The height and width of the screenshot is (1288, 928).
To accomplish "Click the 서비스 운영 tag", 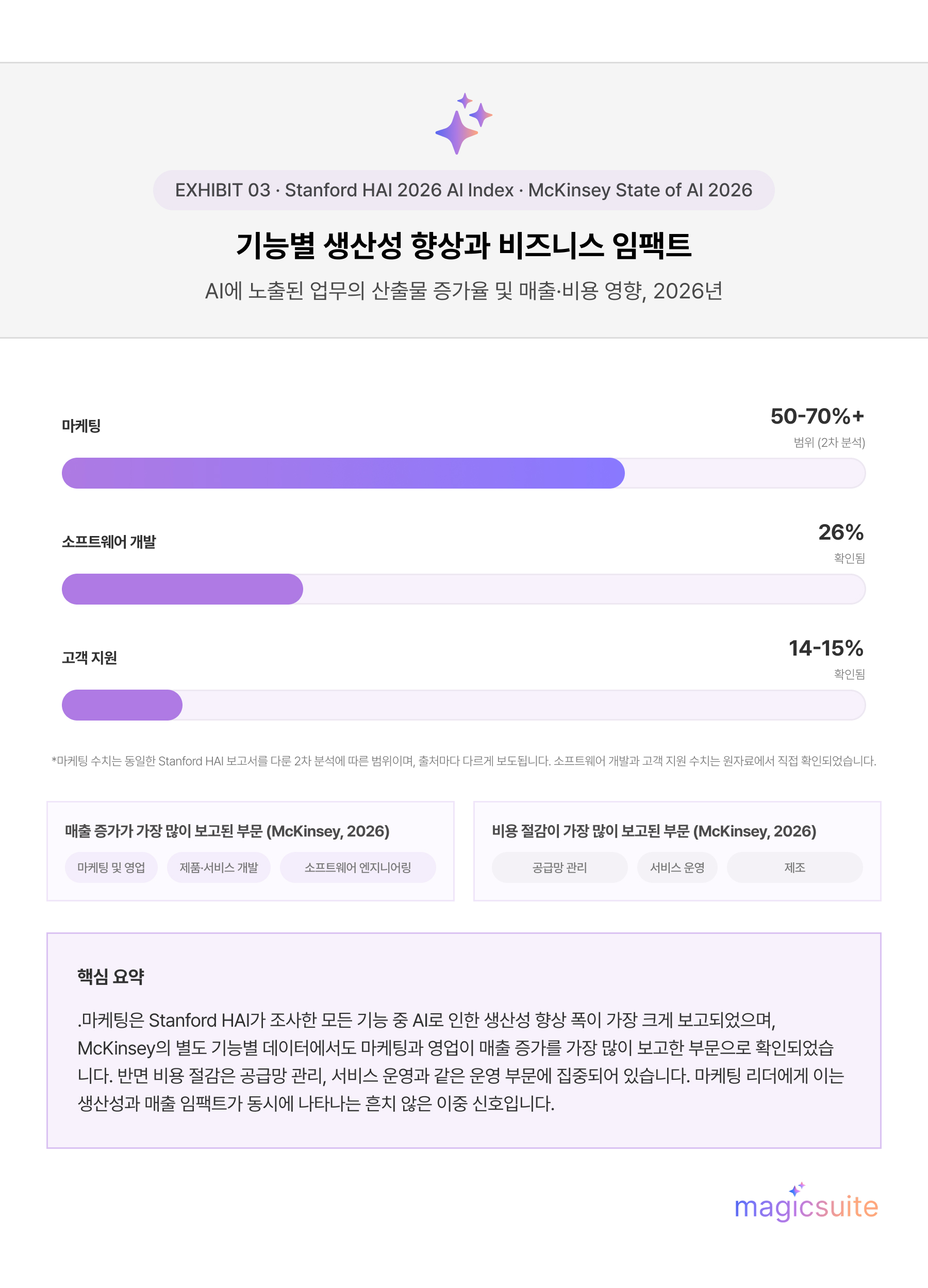I will tap(677, 867).
